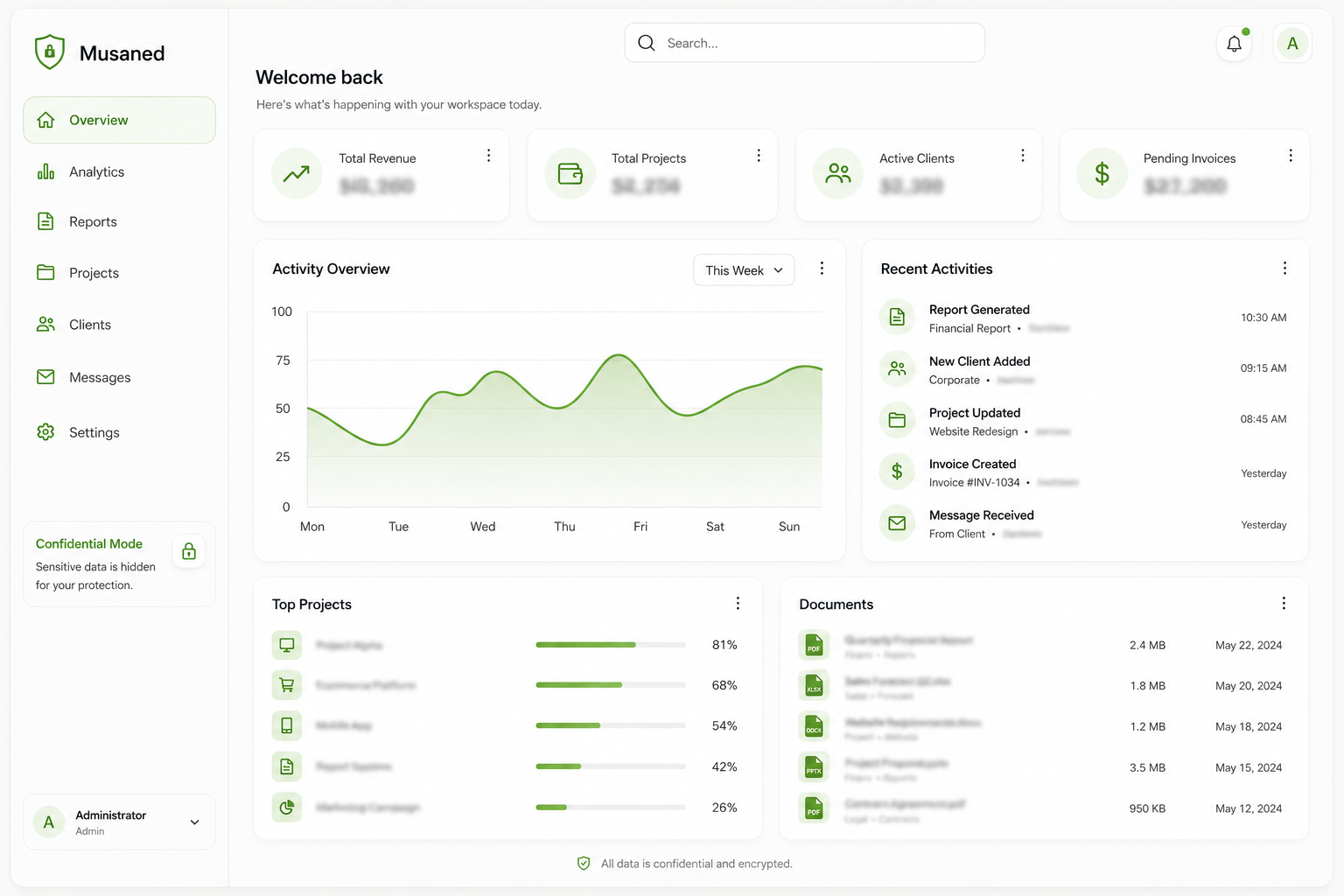Open Recent Activities options menu
The width and height of the screenshot is (1344, 896).
point(1284,269)
